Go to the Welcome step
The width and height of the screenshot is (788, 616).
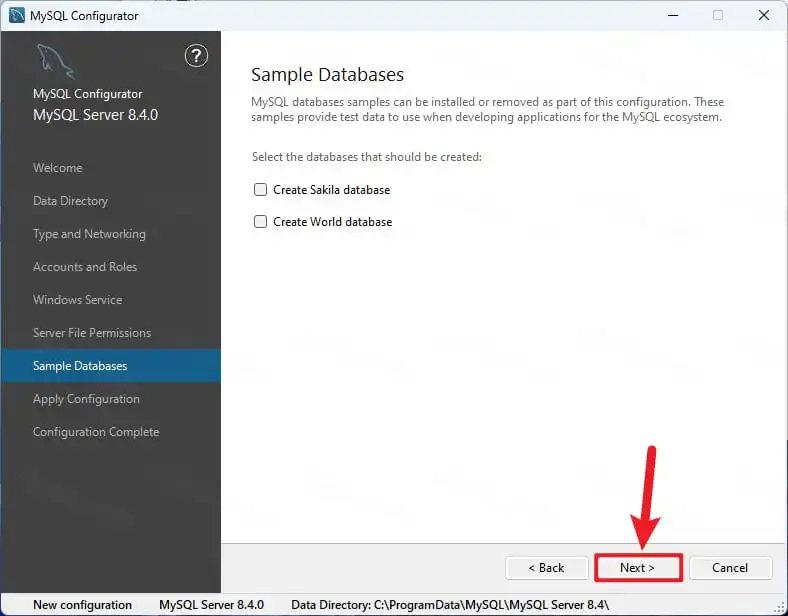pyautogui.click(x=58, y=168)
